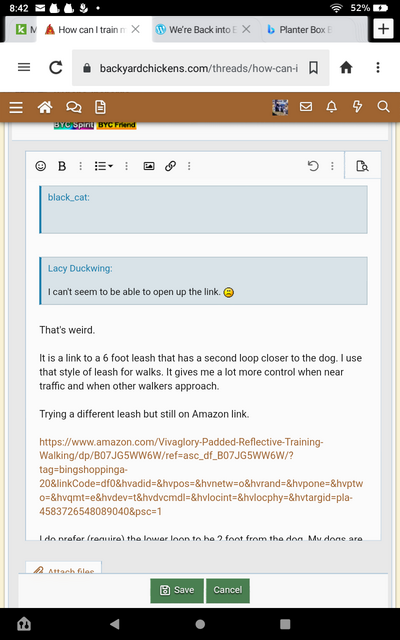Switch to the first green K tab
The width and height of the screenshot is (400, 640).
click(24, 29)
